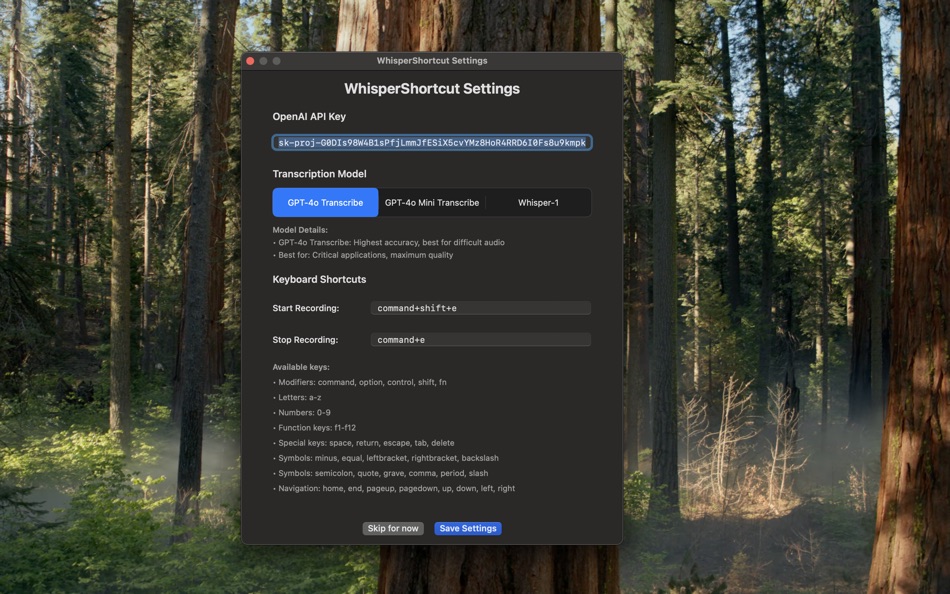
Task: Click the Available keys label
Action: pyautogui.click(x=301, y=367)
